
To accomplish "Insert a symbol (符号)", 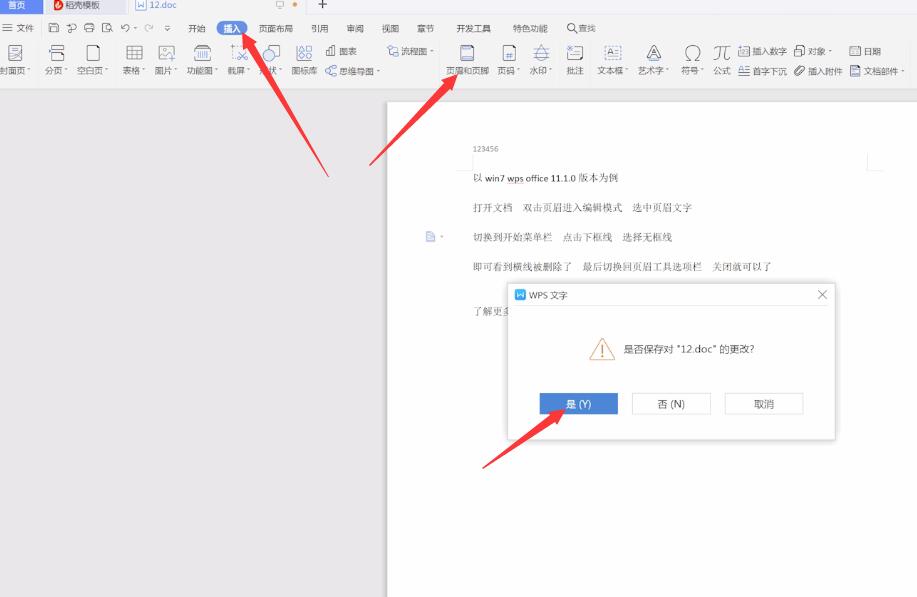I will click(692, 60).
